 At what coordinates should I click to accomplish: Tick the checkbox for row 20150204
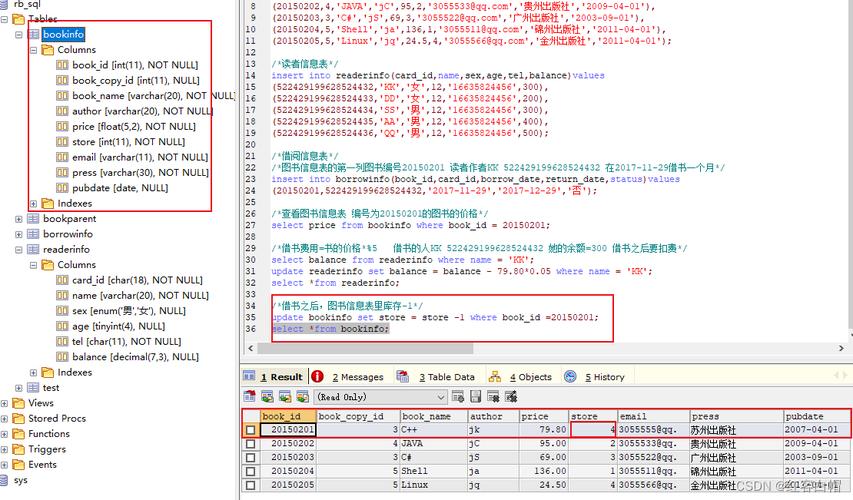250,471
